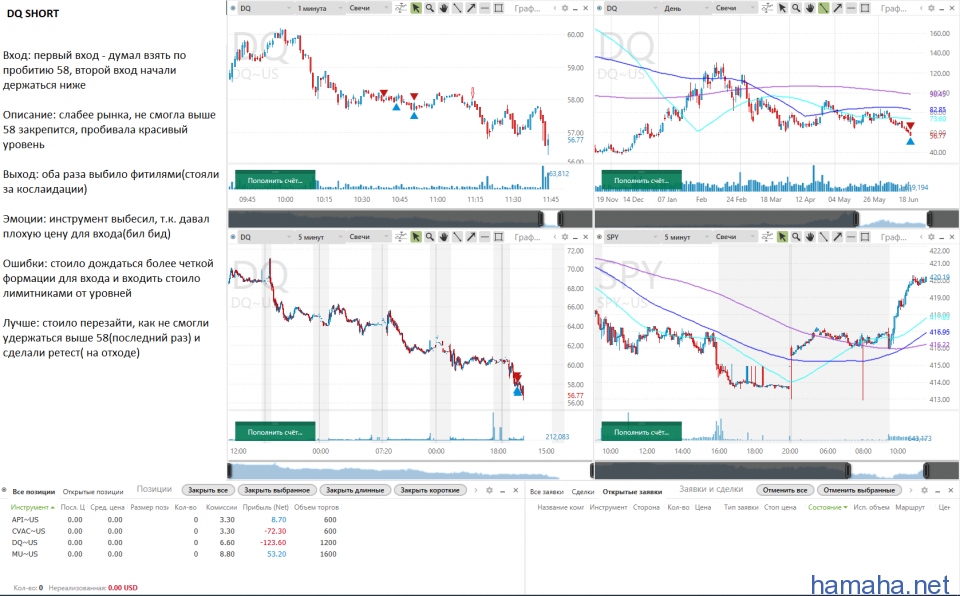Viewport: 960px width, 596px height.
Task: Open settings gear of DQ День chart
Action: pyautogui.click(x=931, y=8)
